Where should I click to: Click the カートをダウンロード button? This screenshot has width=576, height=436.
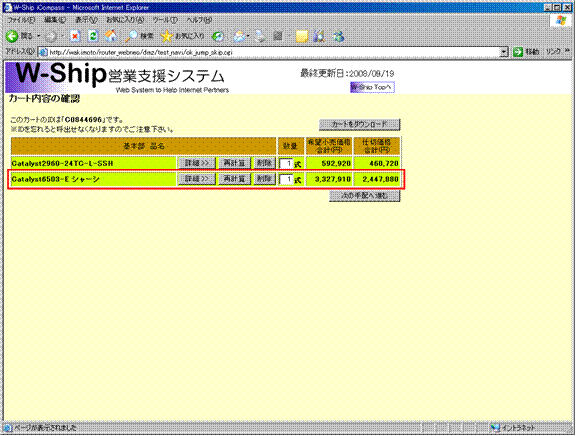tap(359, 125)
